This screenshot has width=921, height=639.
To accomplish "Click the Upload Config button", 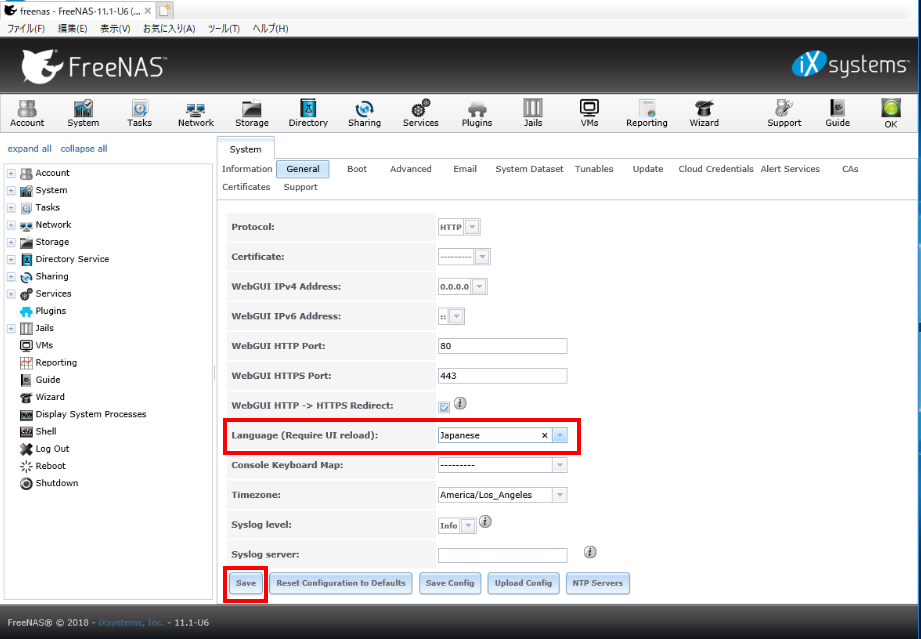I will pyautogui.click(x=523, y=583).
